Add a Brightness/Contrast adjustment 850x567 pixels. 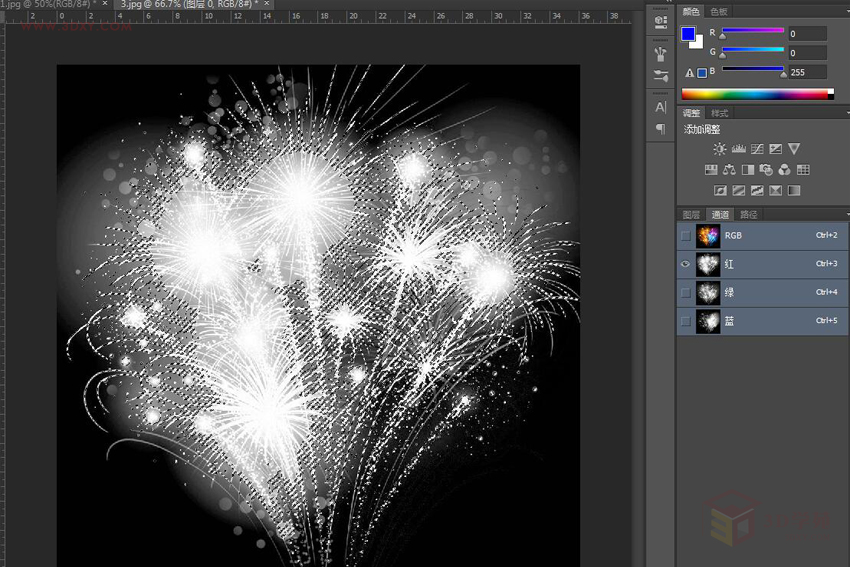[719, 149]
